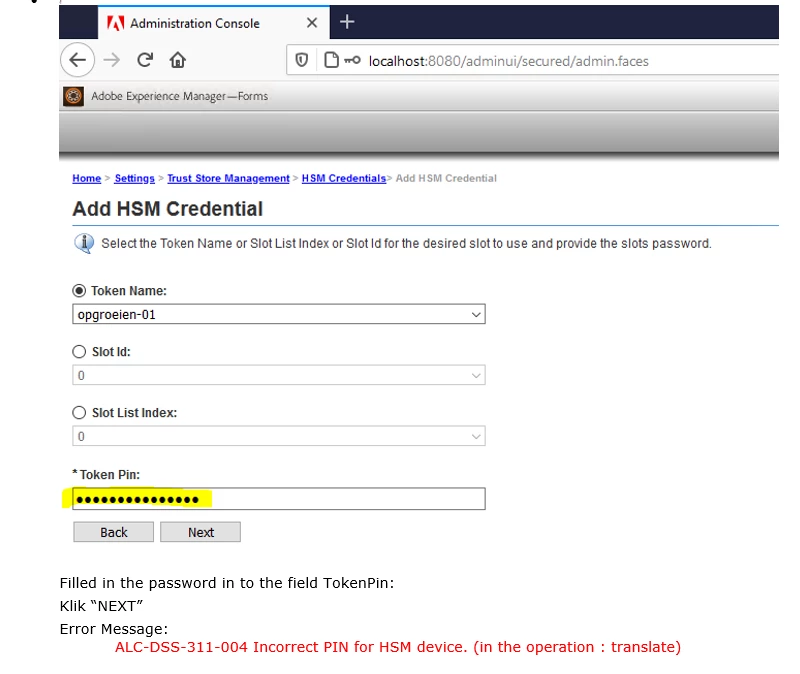Go back with the browser back arrow

tap(78, 60)
